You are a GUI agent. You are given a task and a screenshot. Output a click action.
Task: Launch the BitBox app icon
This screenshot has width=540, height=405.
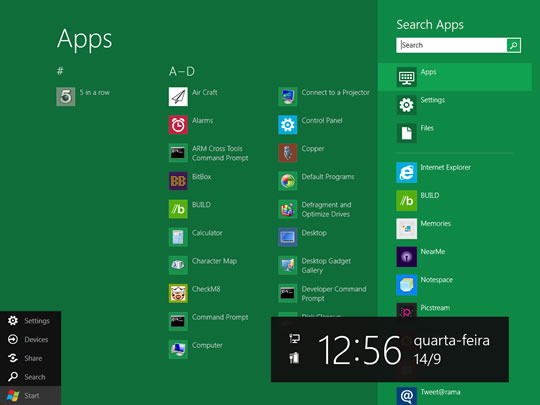pyautogui.click(x=178, y=181)
